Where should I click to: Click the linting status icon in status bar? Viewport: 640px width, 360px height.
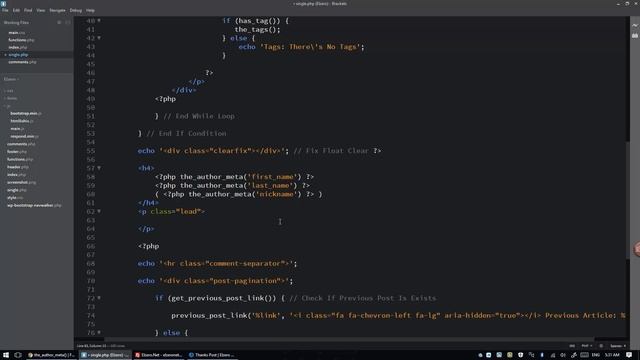coord(601,346)
